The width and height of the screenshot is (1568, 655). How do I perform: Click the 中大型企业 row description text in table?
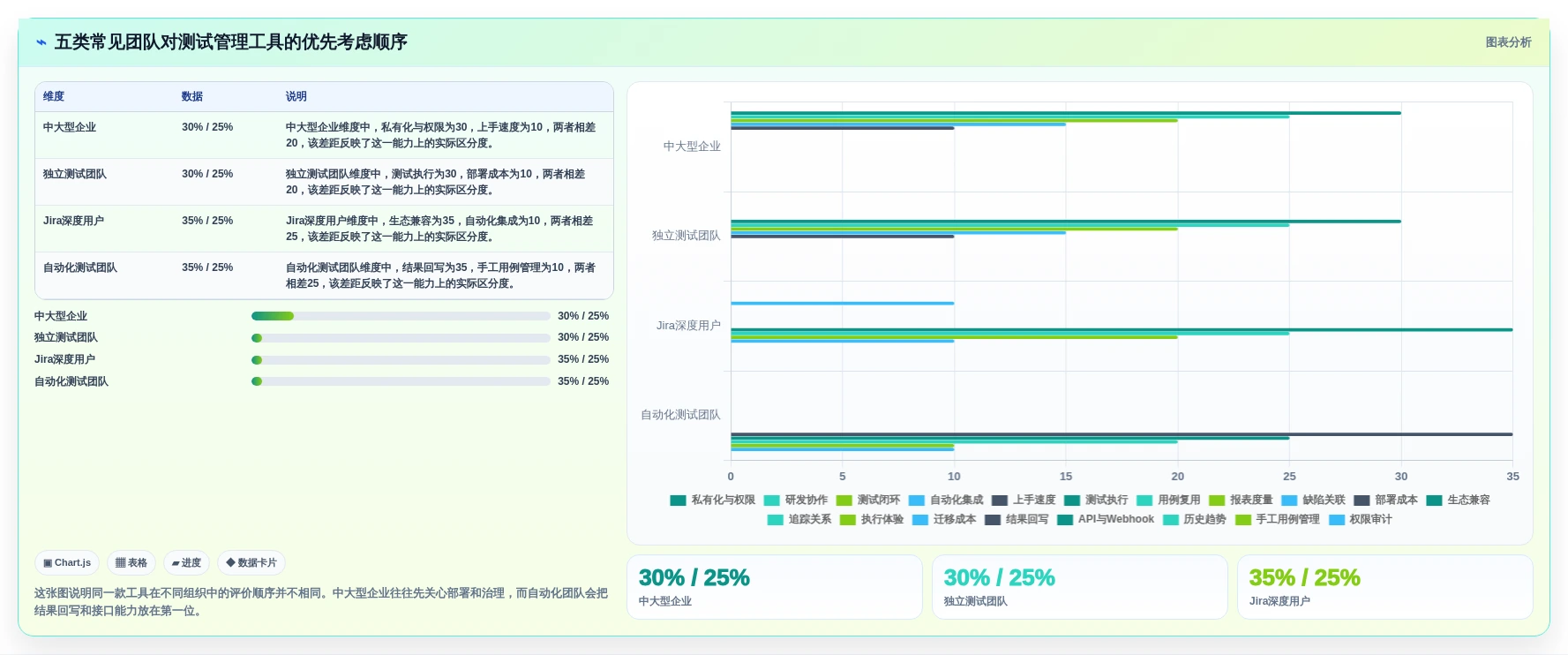[441, 135]
